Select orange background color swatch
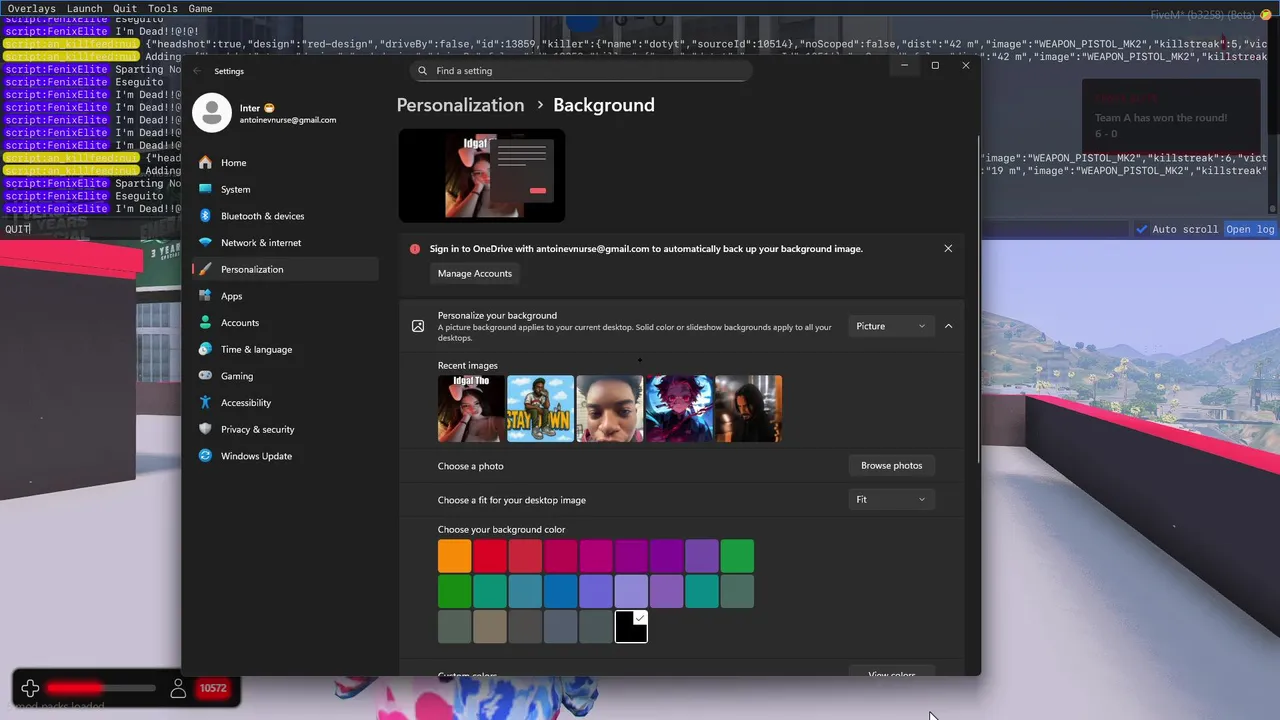Screen dimensions: 1280x720 (454, 556)
